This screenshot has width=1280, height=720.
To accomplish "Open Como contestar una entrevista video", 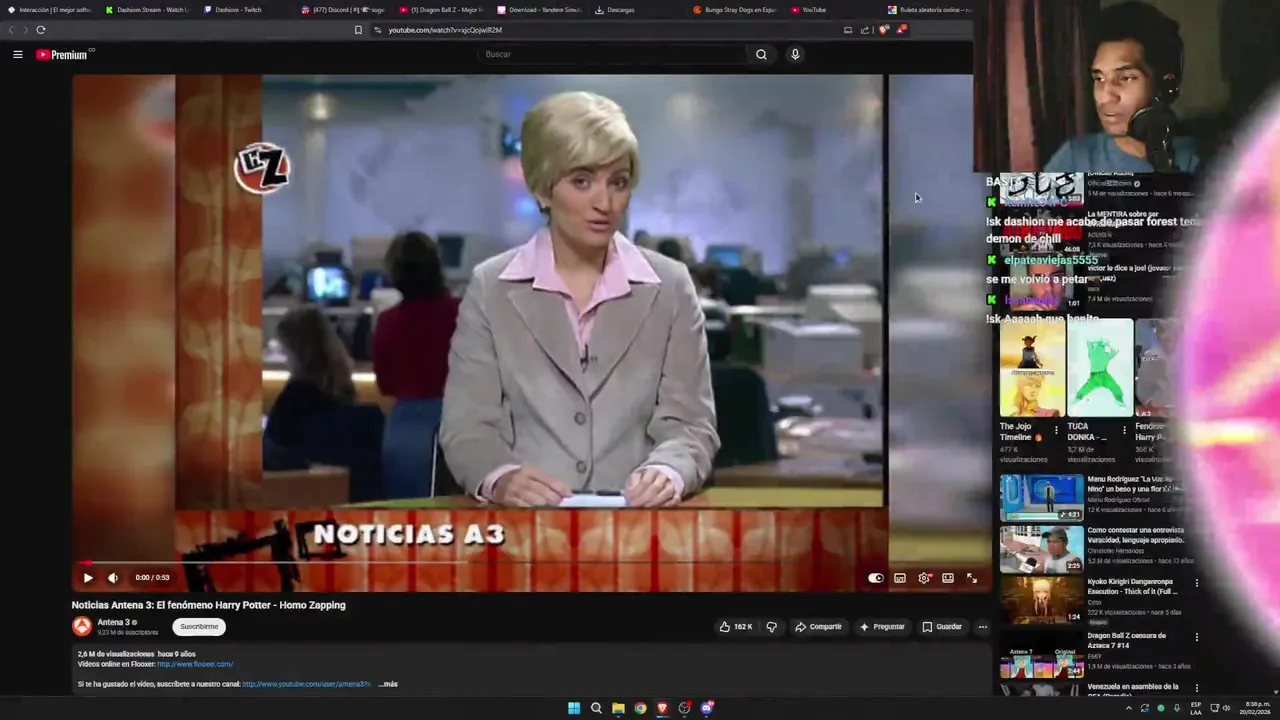I will [x=1042, y=548].
